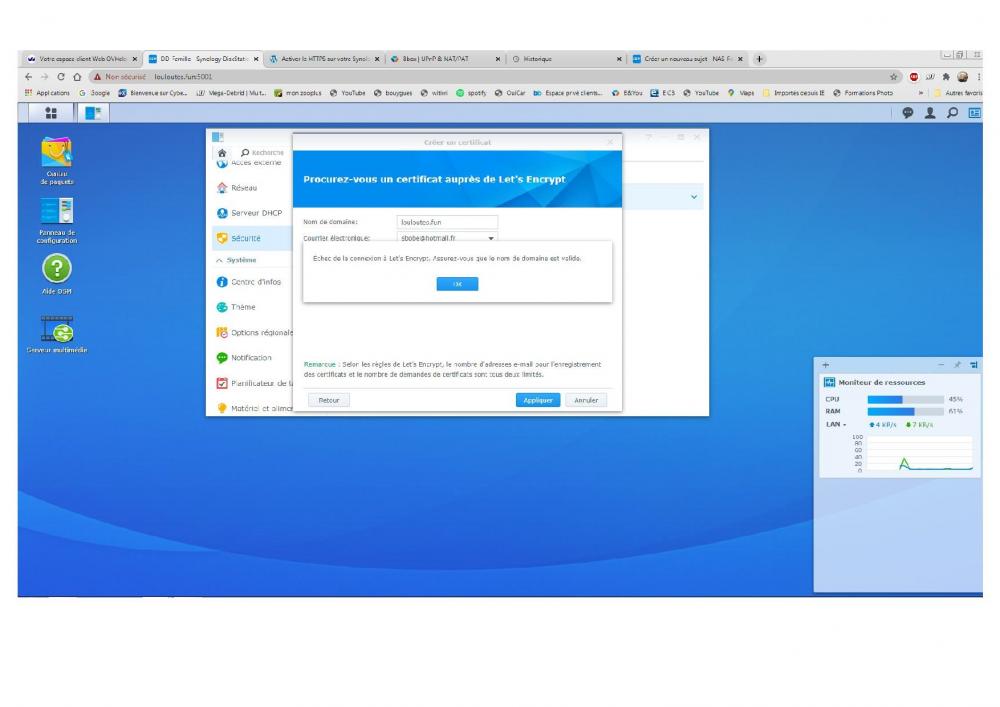This screenshot has height=707, width=1000.
Task: Open the user account options icon
Action: [930, 113]
